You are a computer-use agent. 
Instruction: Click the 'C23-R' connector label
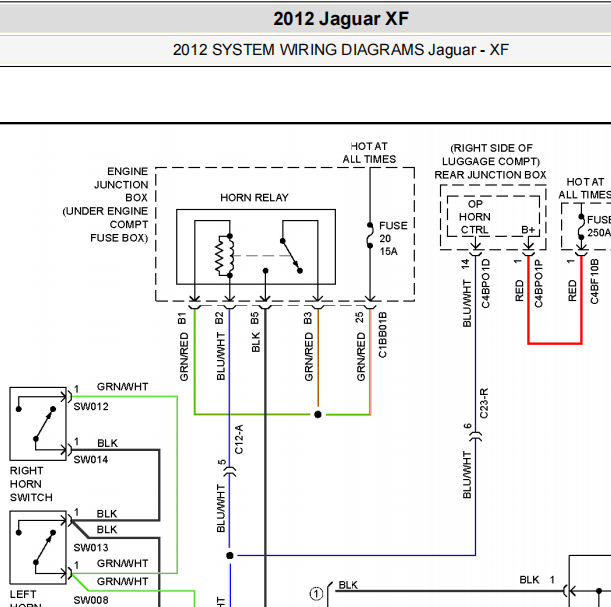tap(484, 403)
